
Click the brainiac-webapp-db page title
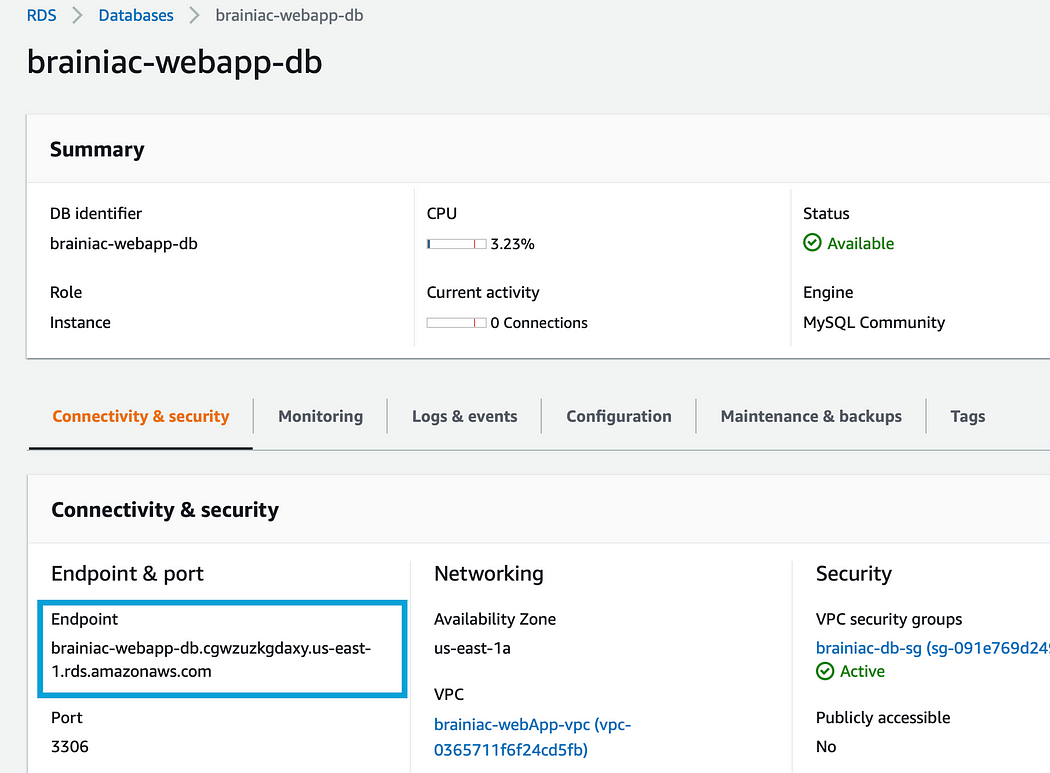(x=175, y=62)
